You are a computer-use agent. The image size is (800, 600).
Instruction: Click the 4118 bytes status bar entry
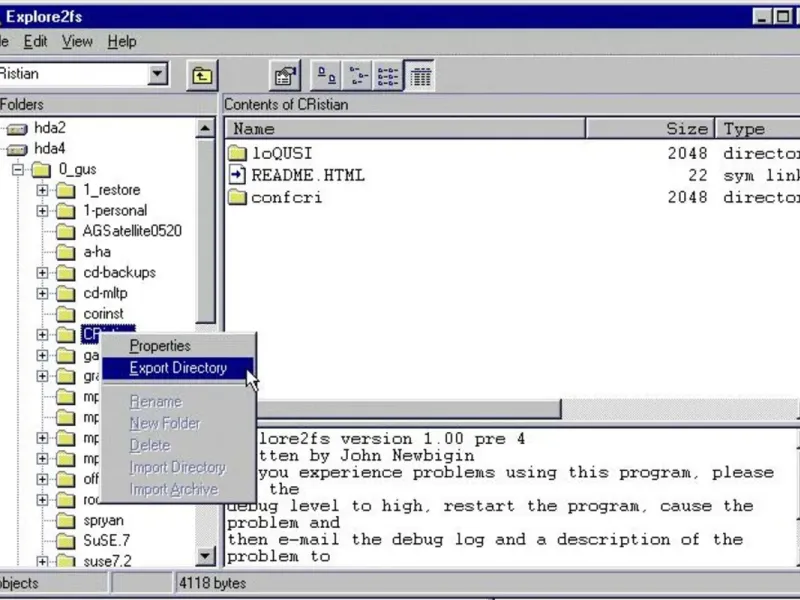(x=212, y=583)
